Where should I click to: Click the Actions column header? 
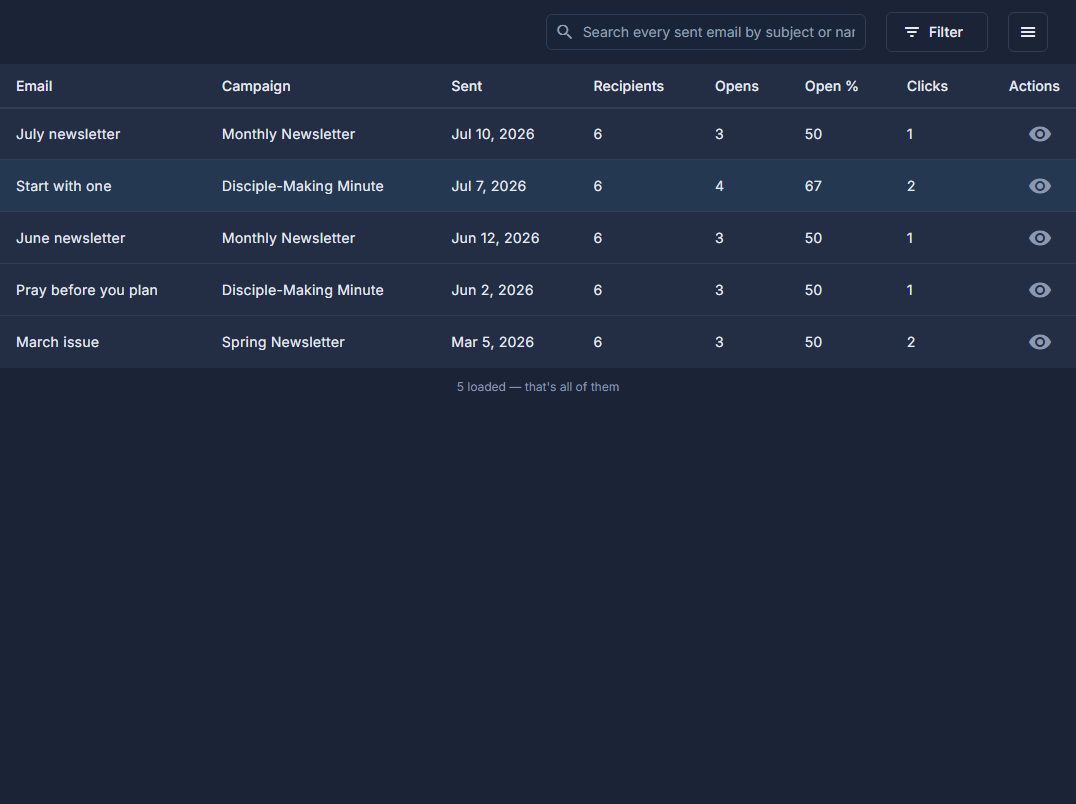click(x=1033, y=86)
